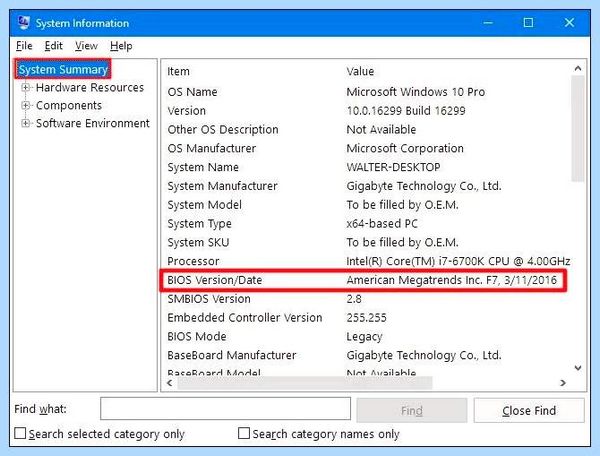Click the Microsoft Corporation value
This screenshot has width=600, height=456.
coord(405,148)
